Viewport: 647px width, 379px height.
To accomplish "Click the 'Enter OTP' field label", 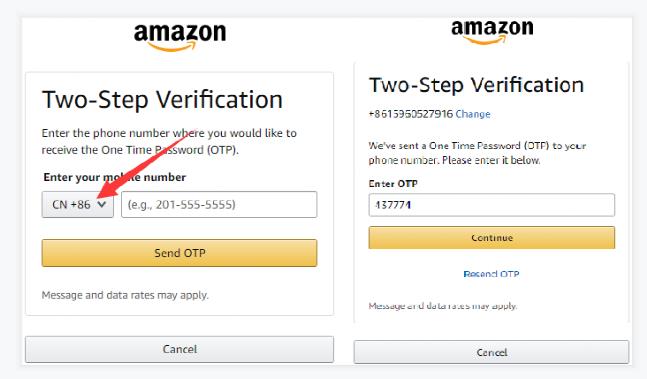I will (x=393, y=184).
